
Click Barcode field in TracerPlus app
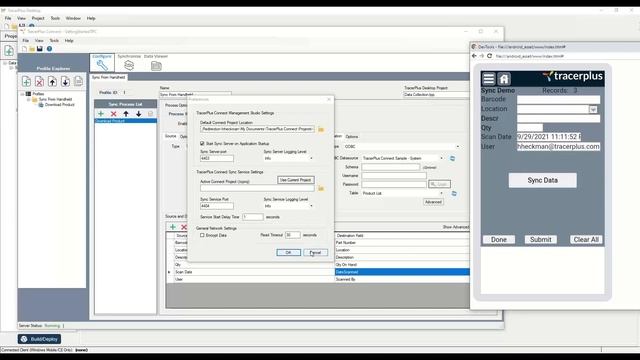tap(558, 99)
